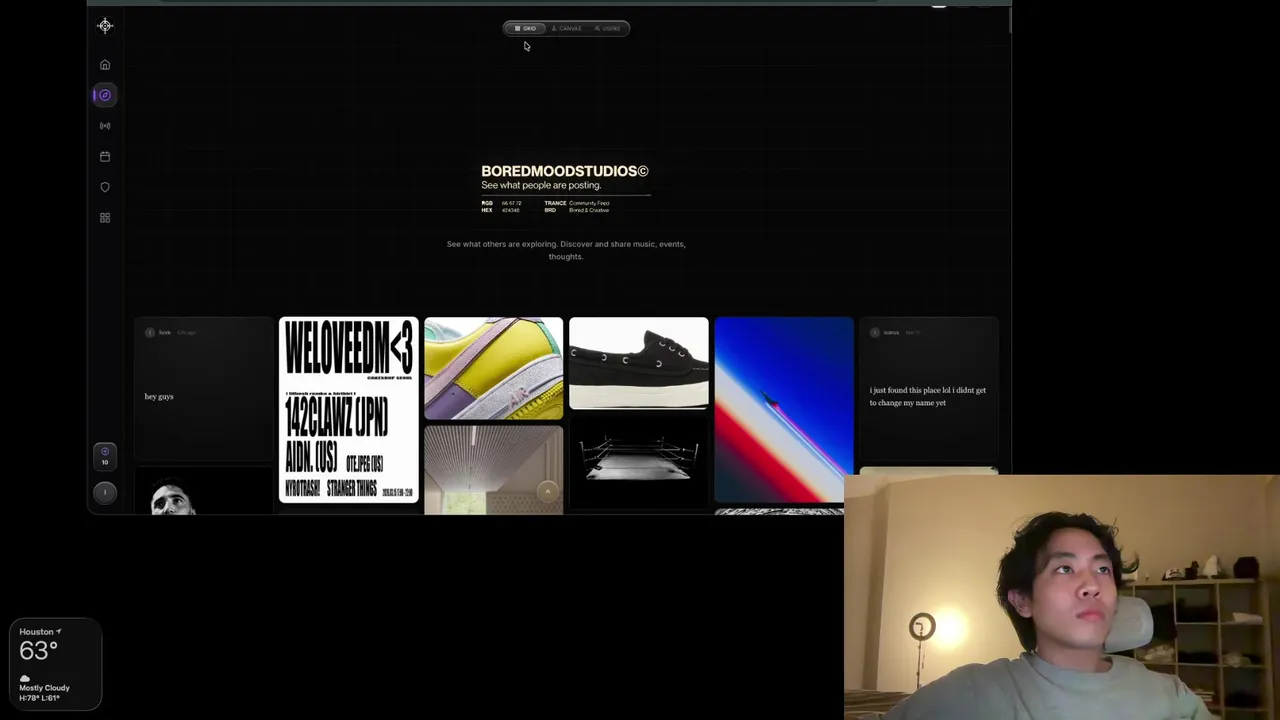This screenshot has width=1280, height=720.
Task: Open the 'hey guys' text post card
Action: coord(204,390)
